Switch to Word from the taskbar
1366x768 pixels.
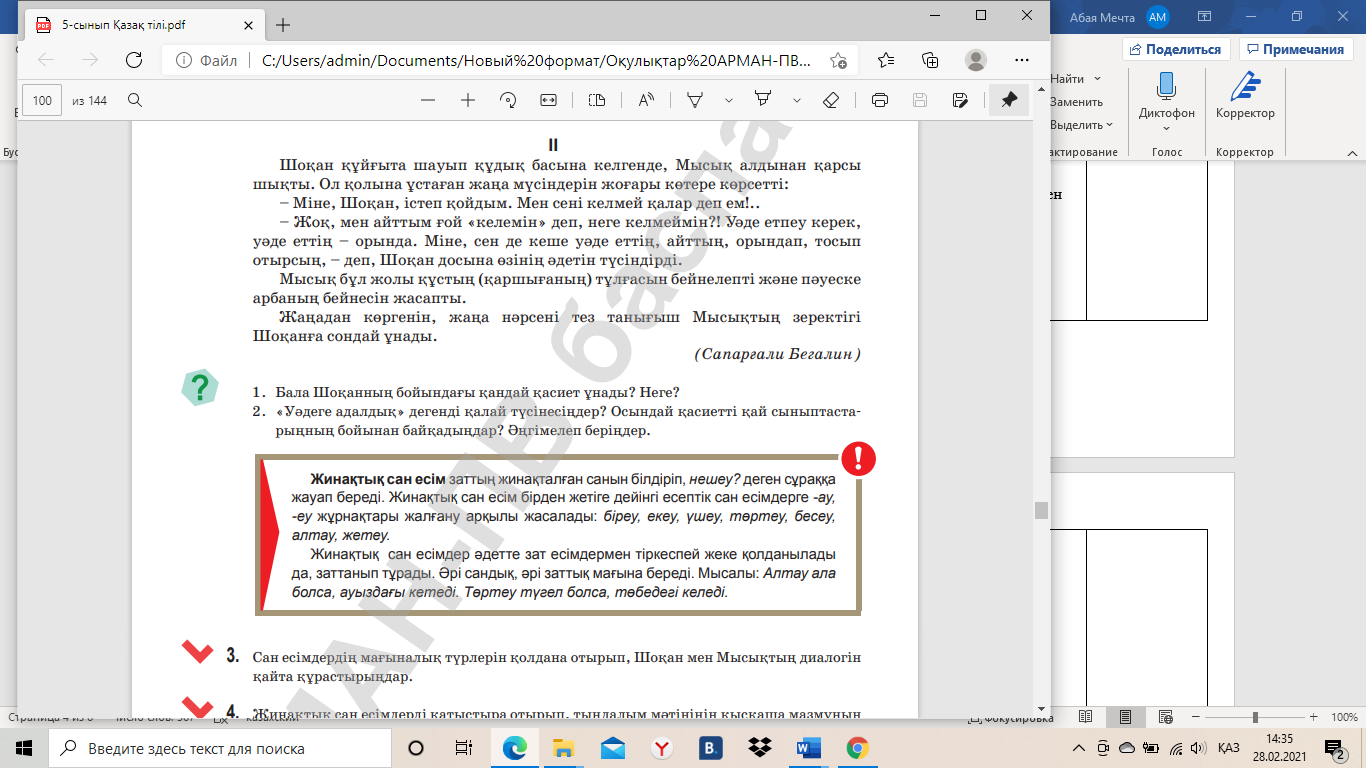click(808, 748)
